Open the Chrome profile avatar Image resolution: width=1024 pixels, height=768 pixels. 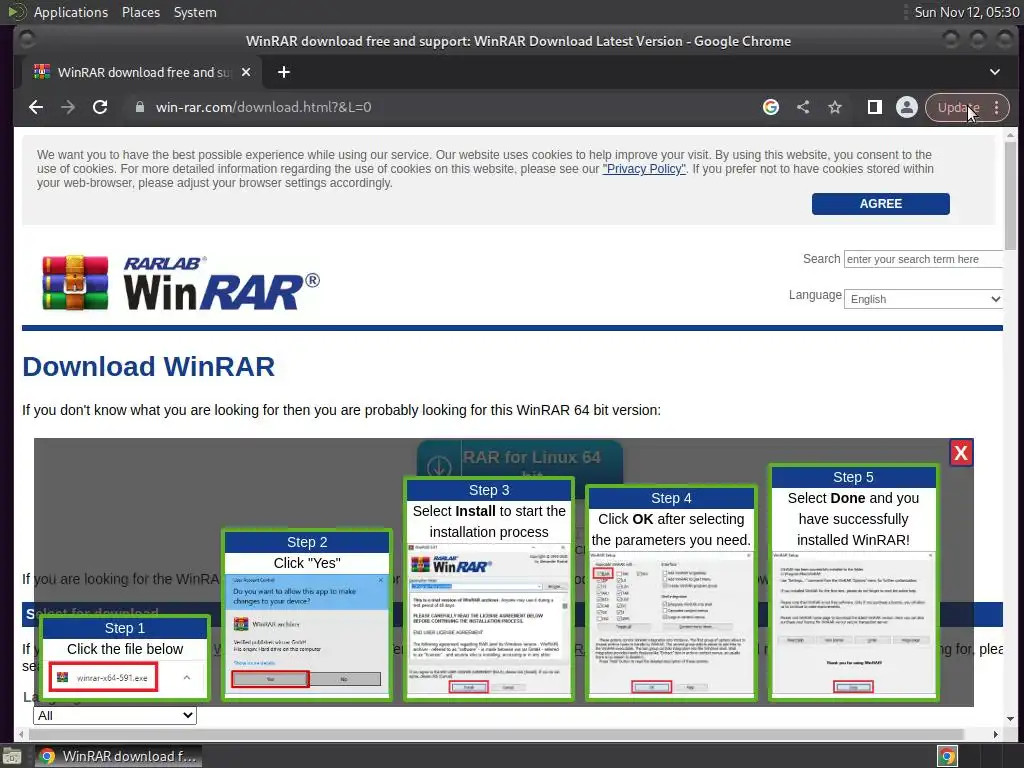click(x=906, y=107)
